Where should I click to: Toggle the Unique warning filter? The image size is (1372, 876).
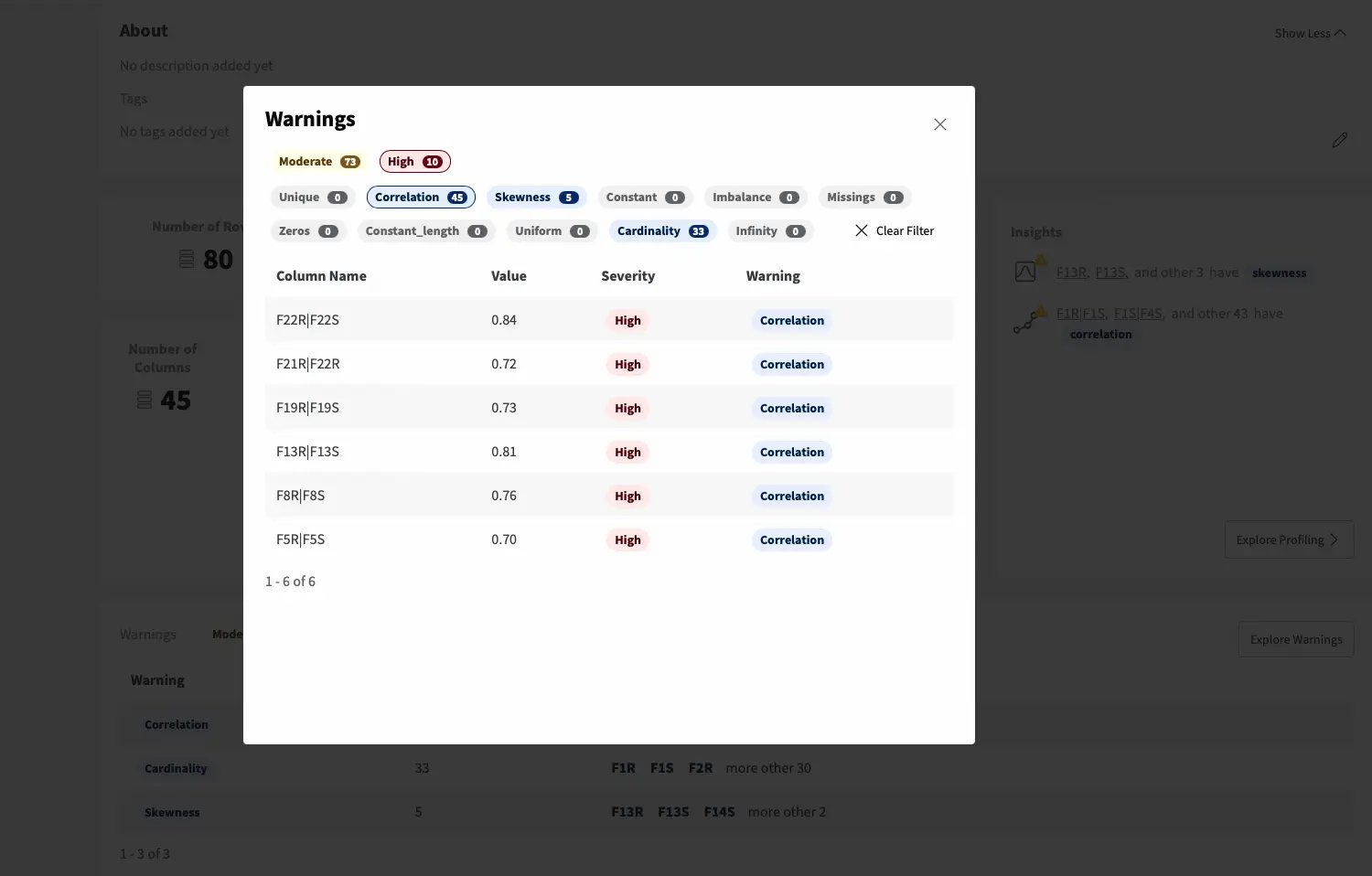pos(313,198)
